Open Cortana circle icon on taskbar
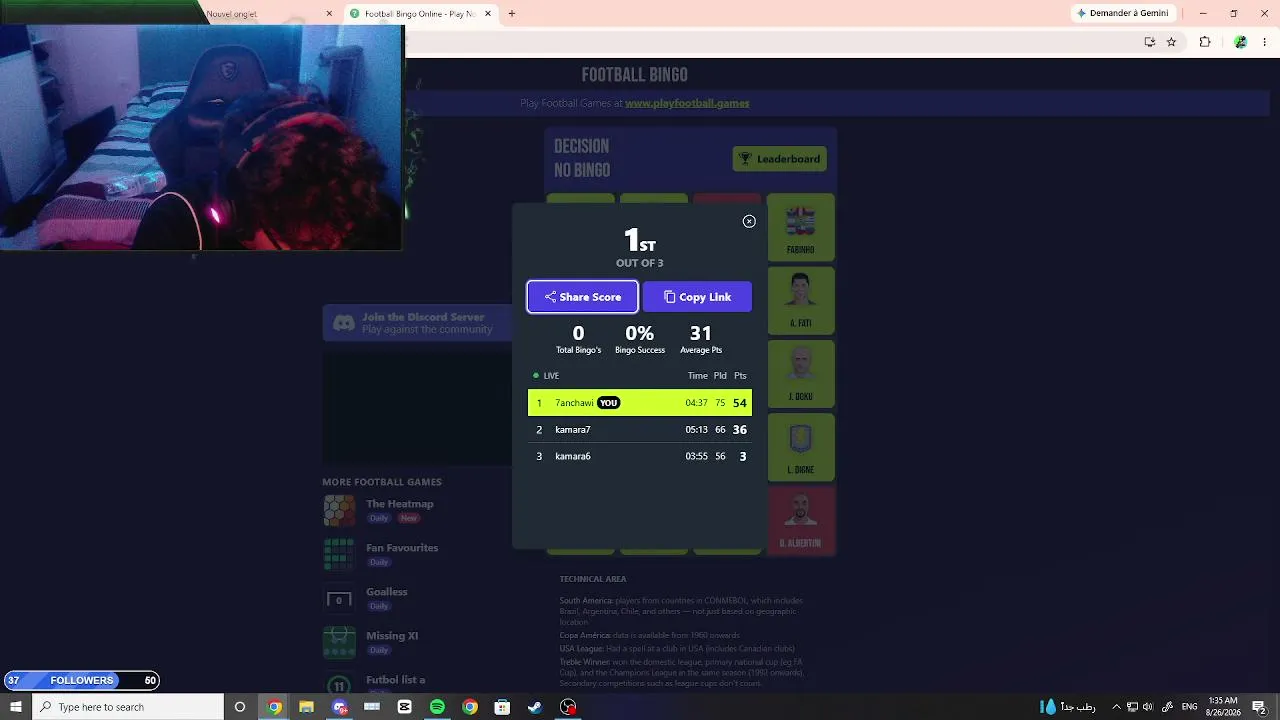 pos(240,707)
